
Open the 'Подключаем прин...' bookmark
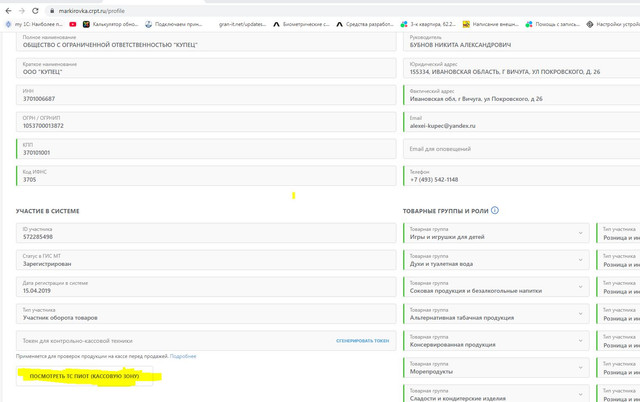pos(173,24)
